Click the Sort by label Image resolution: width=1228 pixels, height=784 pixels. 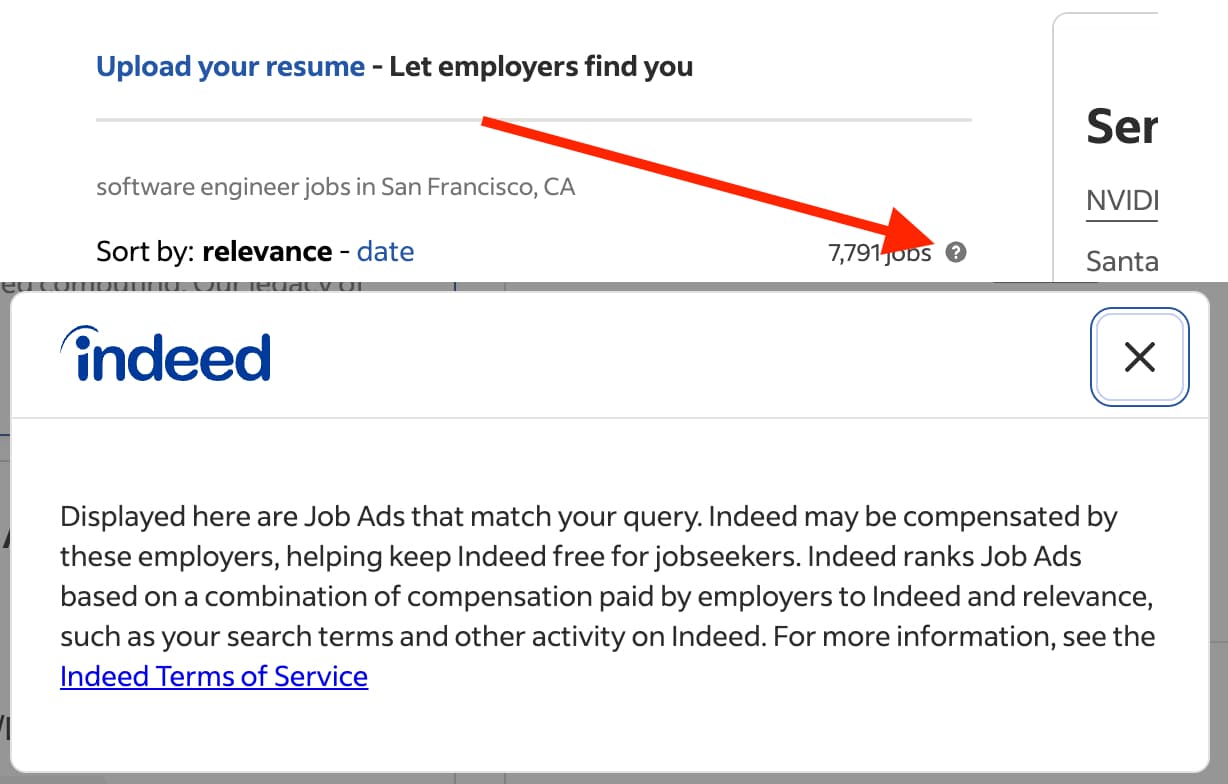point(144,251)
